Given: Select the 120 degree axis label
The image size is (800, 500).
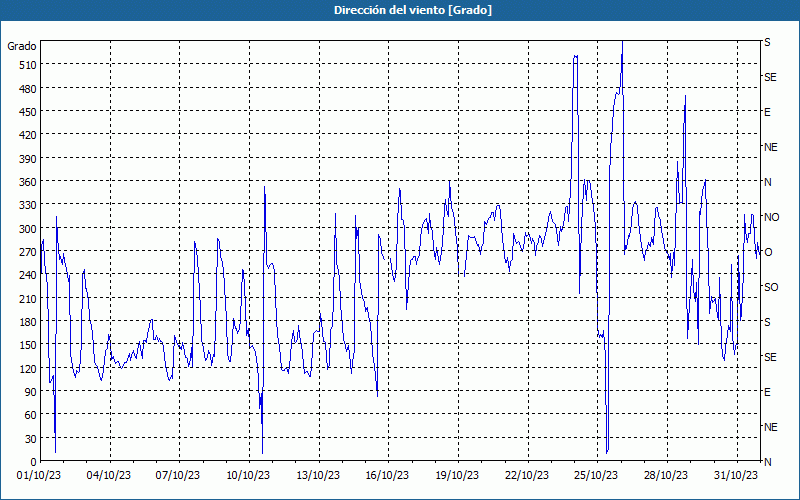Looking at the screenshot, I should [x=28, y=369].
